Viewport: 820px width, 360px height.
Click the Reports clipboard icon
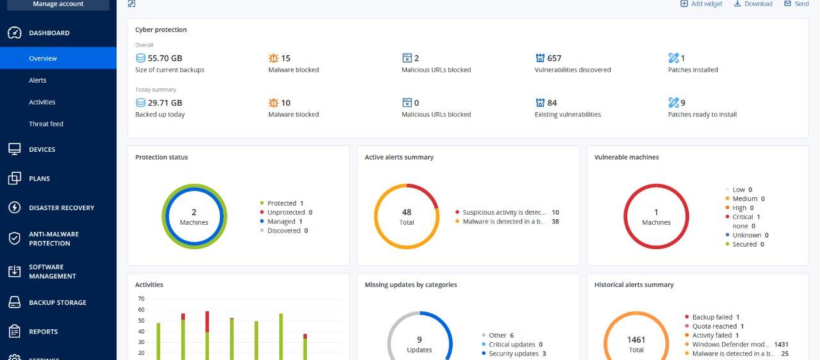click(15, 331)
